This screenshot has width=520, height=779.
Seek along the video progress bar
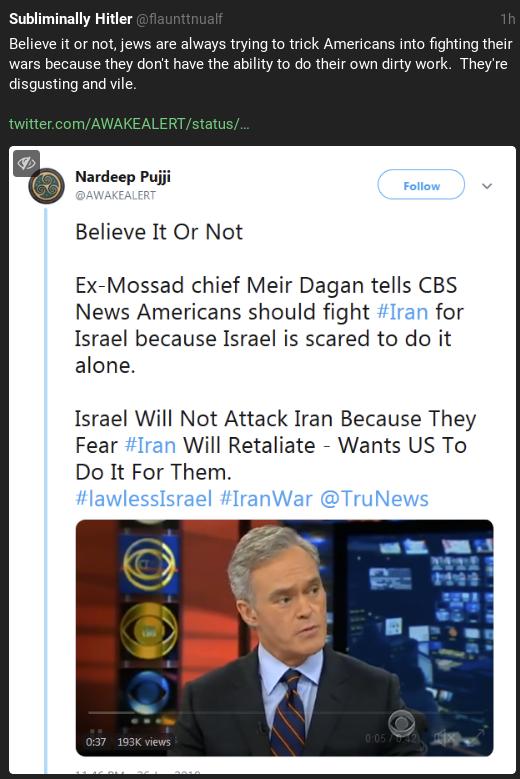(286, 712)
